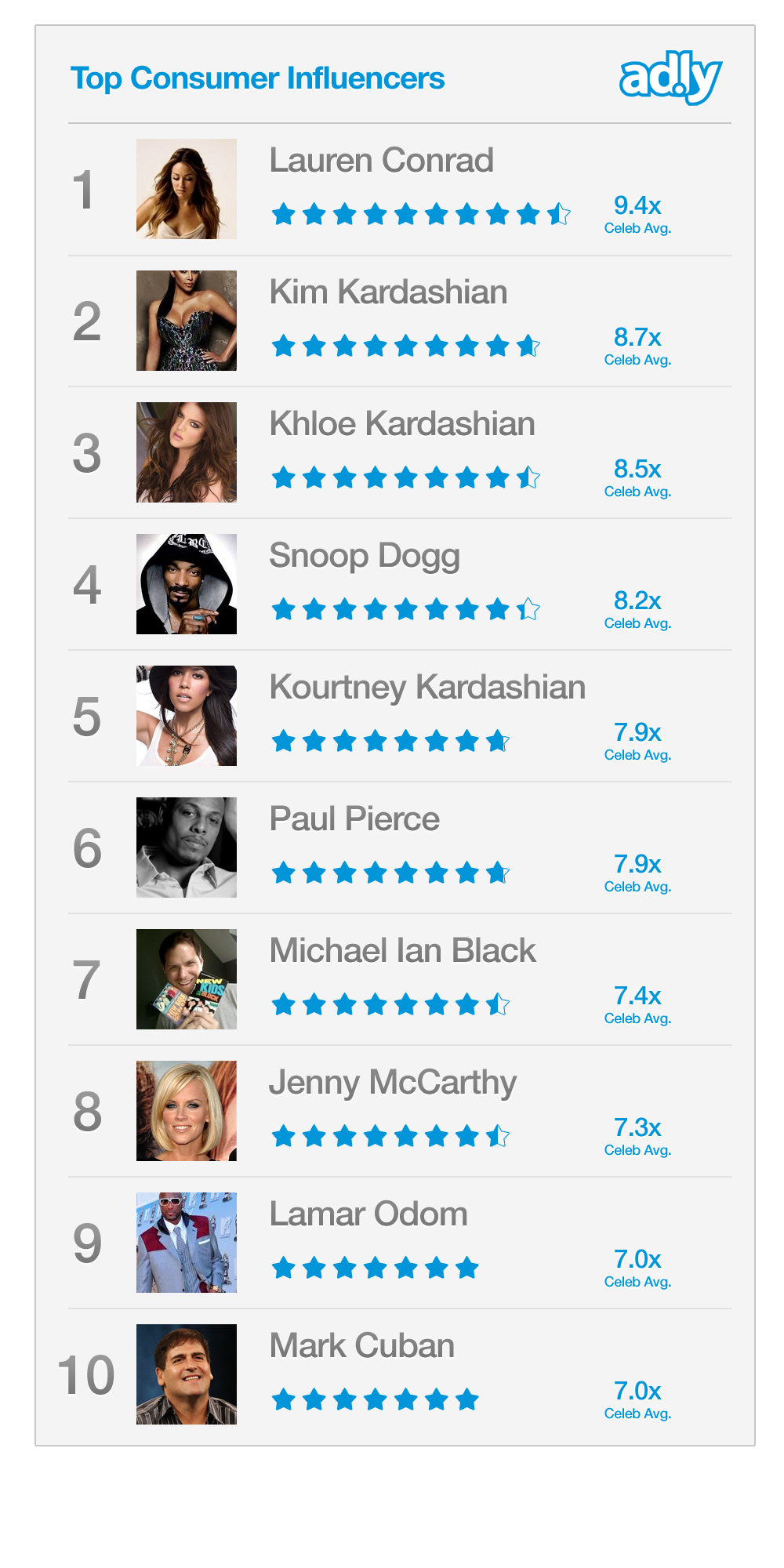Click the Top Consumer Influencers heading
The height and width of the screenshot is (1568, 784).
[257, 78]
